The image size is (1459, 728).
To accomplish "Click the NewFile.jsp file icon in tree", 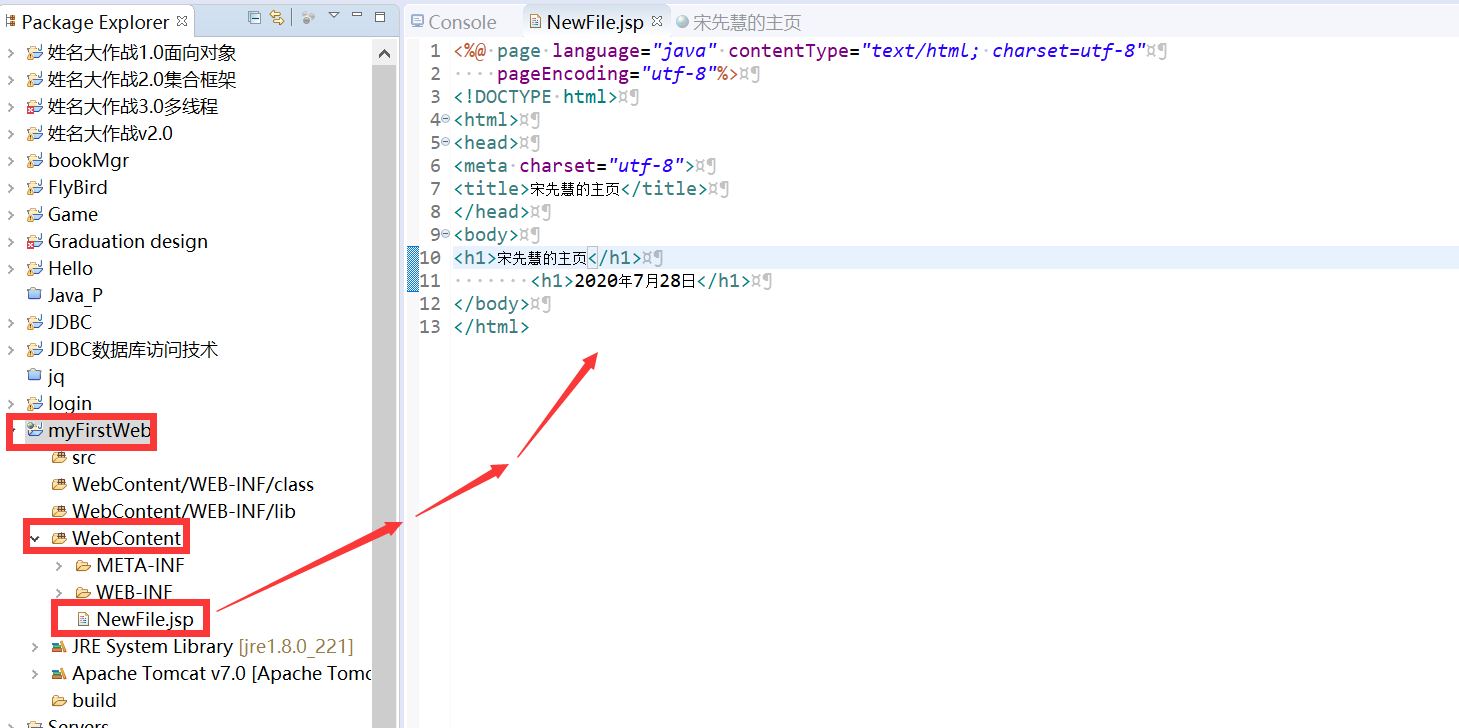I will (x=84, y=620).
